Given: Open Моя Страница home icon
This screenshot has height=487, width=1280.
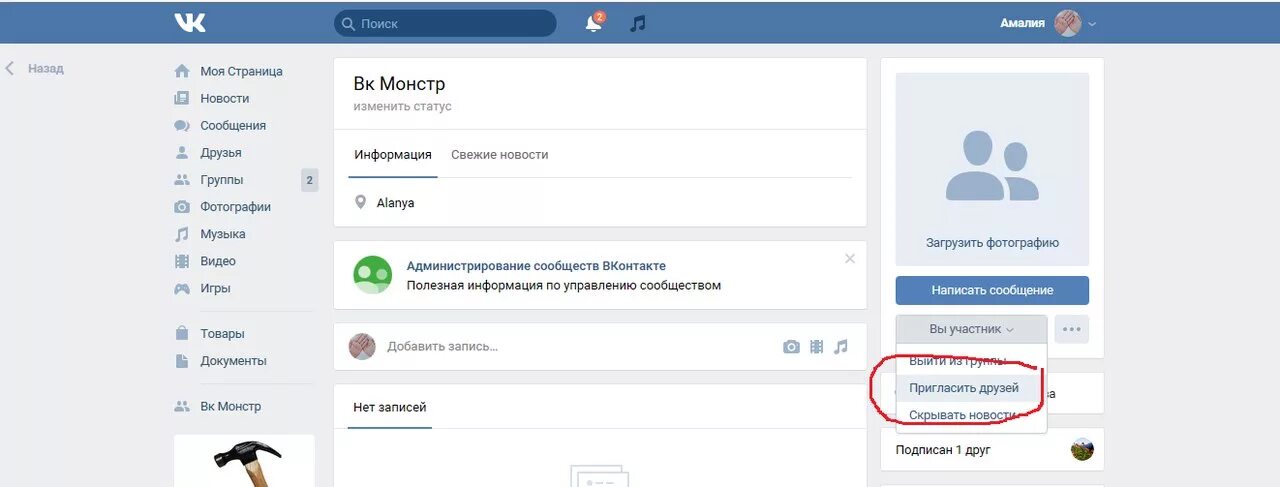Looking at the screenshot, I should (x=182, y=71).
